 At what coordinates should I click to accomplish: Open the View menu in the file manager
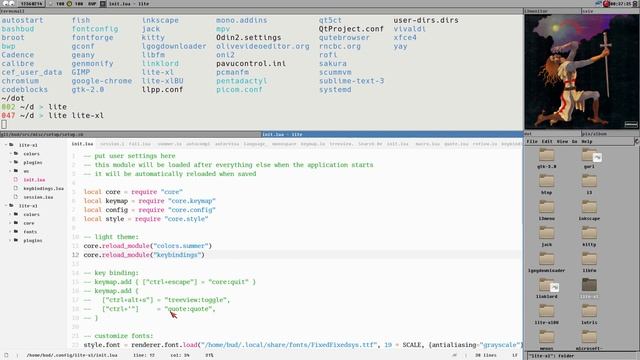click(x=562, y=141)
